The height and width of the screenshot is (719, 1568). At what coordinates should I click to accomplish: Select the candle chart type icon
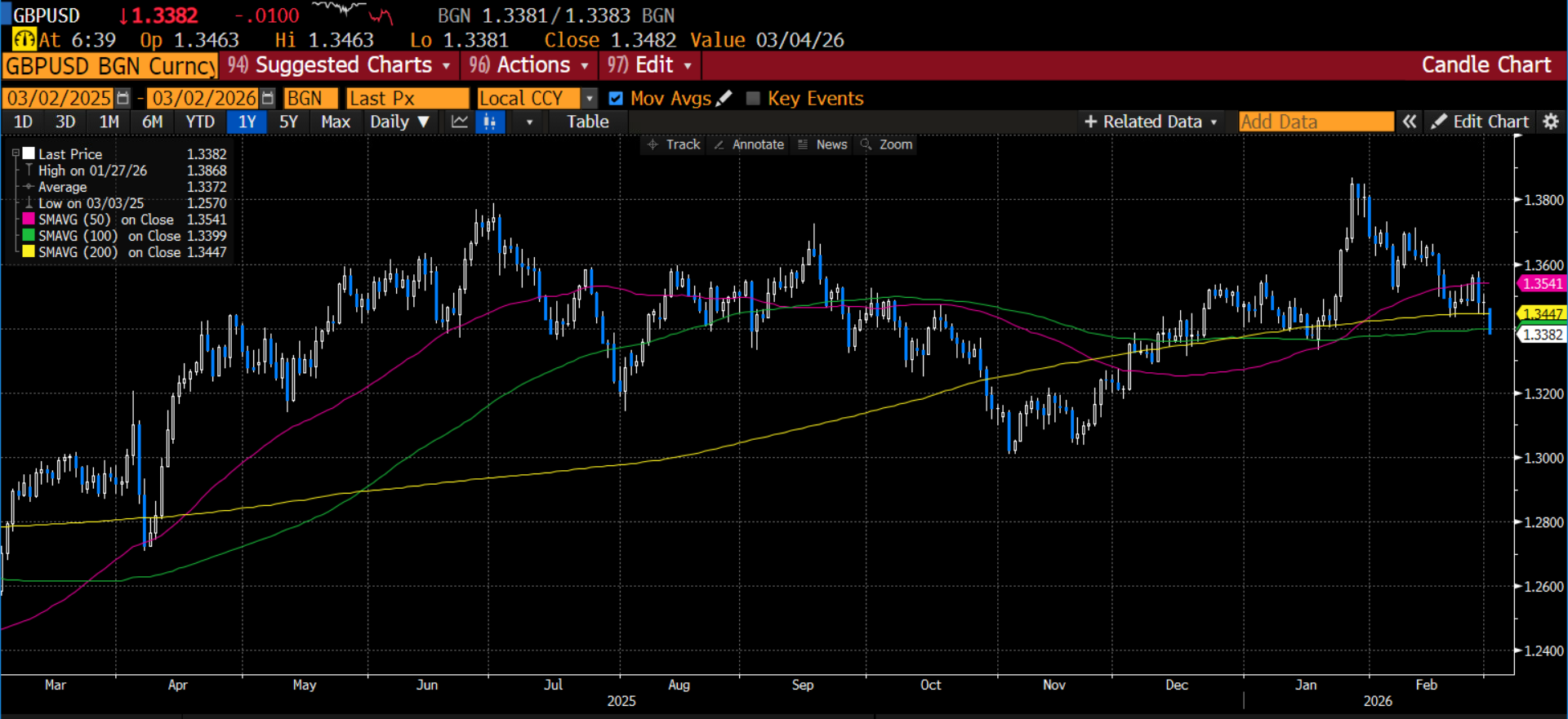(x=490, y=122)
